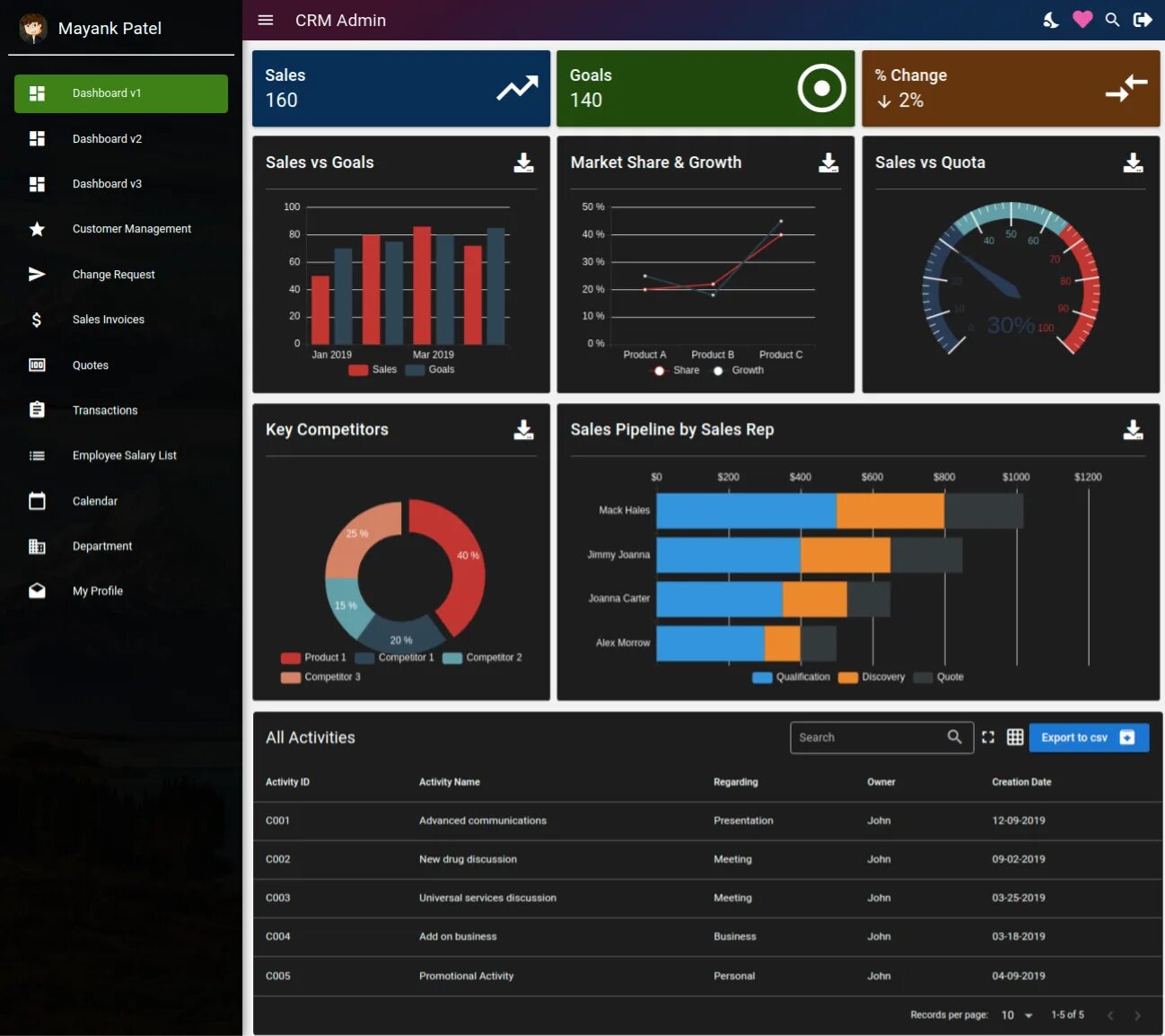
Task: Click the logout icon in top bar
Action: tap(1143, 20)
